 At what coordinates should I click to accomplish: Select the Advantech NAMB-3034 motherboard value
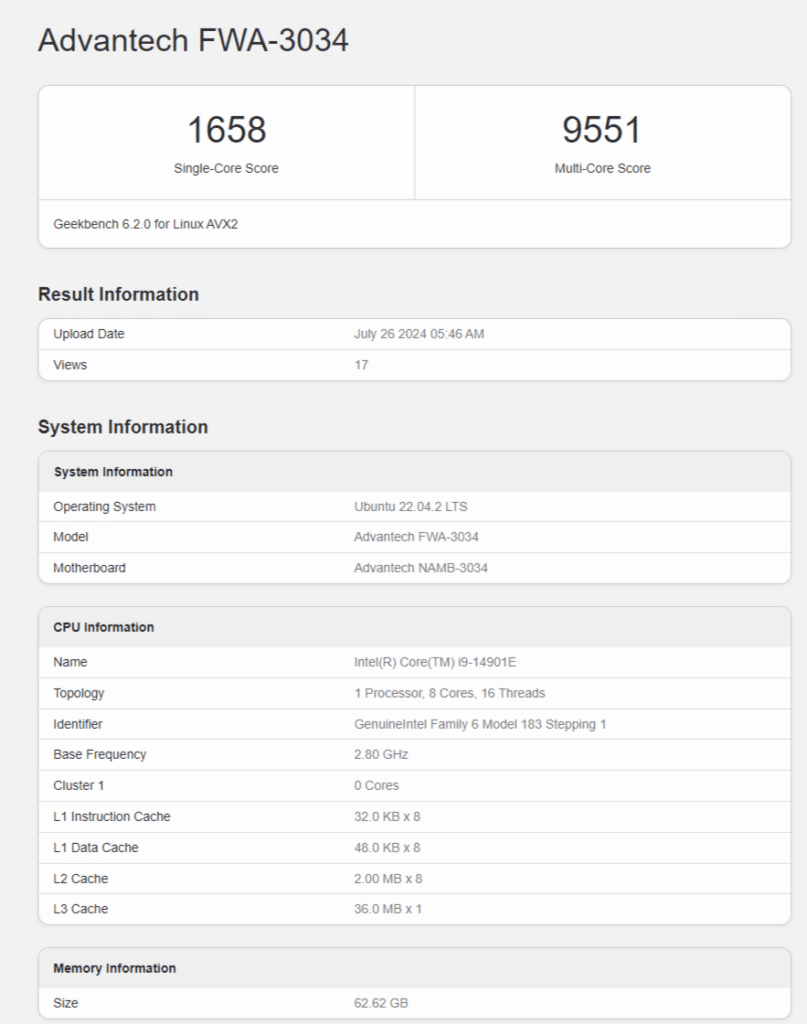pyautogui.click(x=421, y=568)
